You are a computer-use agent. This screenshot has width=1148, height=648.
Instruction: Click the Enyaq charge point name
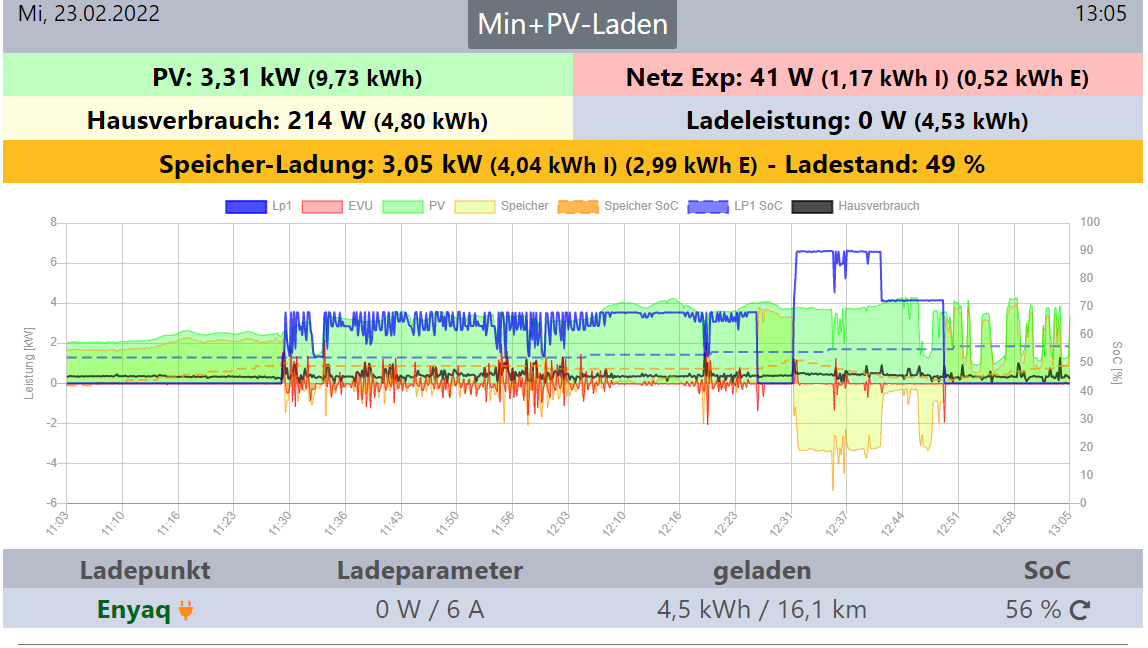pos(134,610)
